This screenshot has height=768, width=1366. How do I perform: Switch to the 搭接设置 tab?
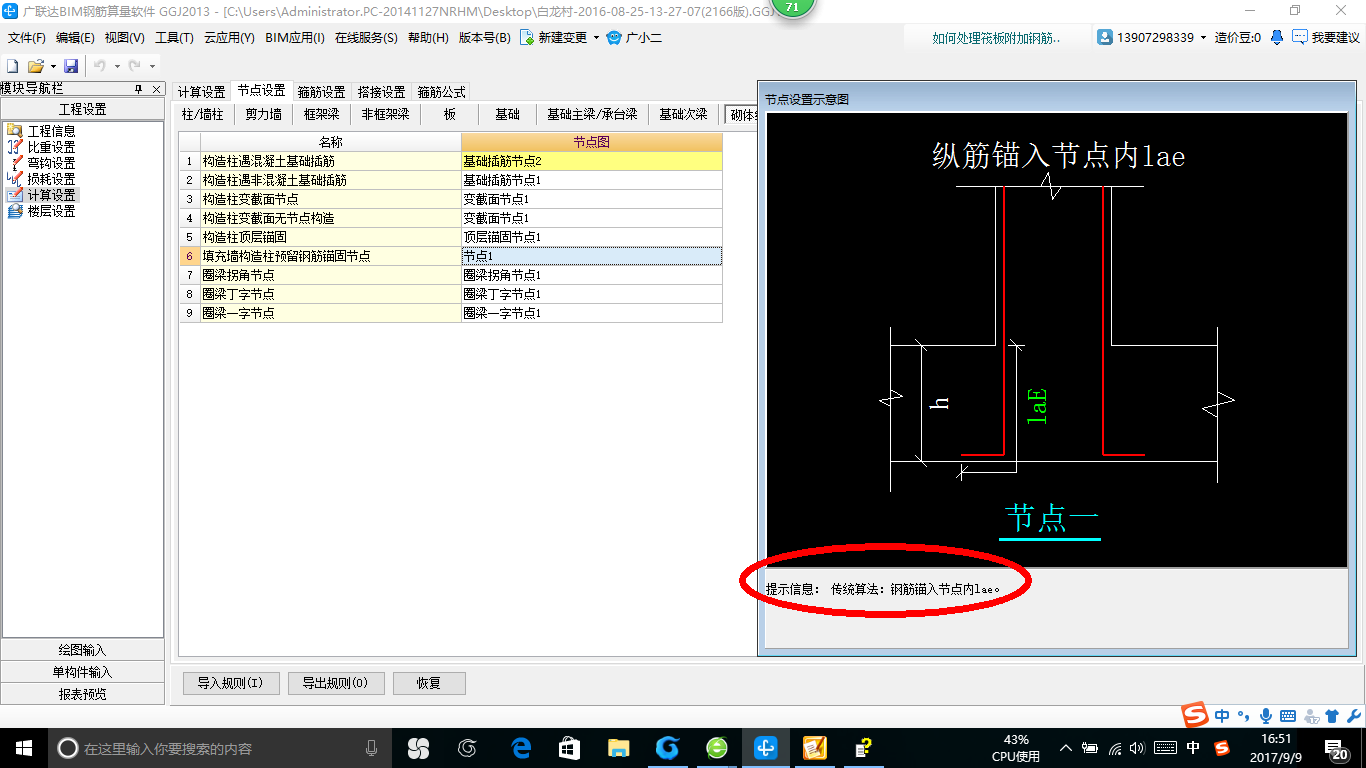[381, 92]
